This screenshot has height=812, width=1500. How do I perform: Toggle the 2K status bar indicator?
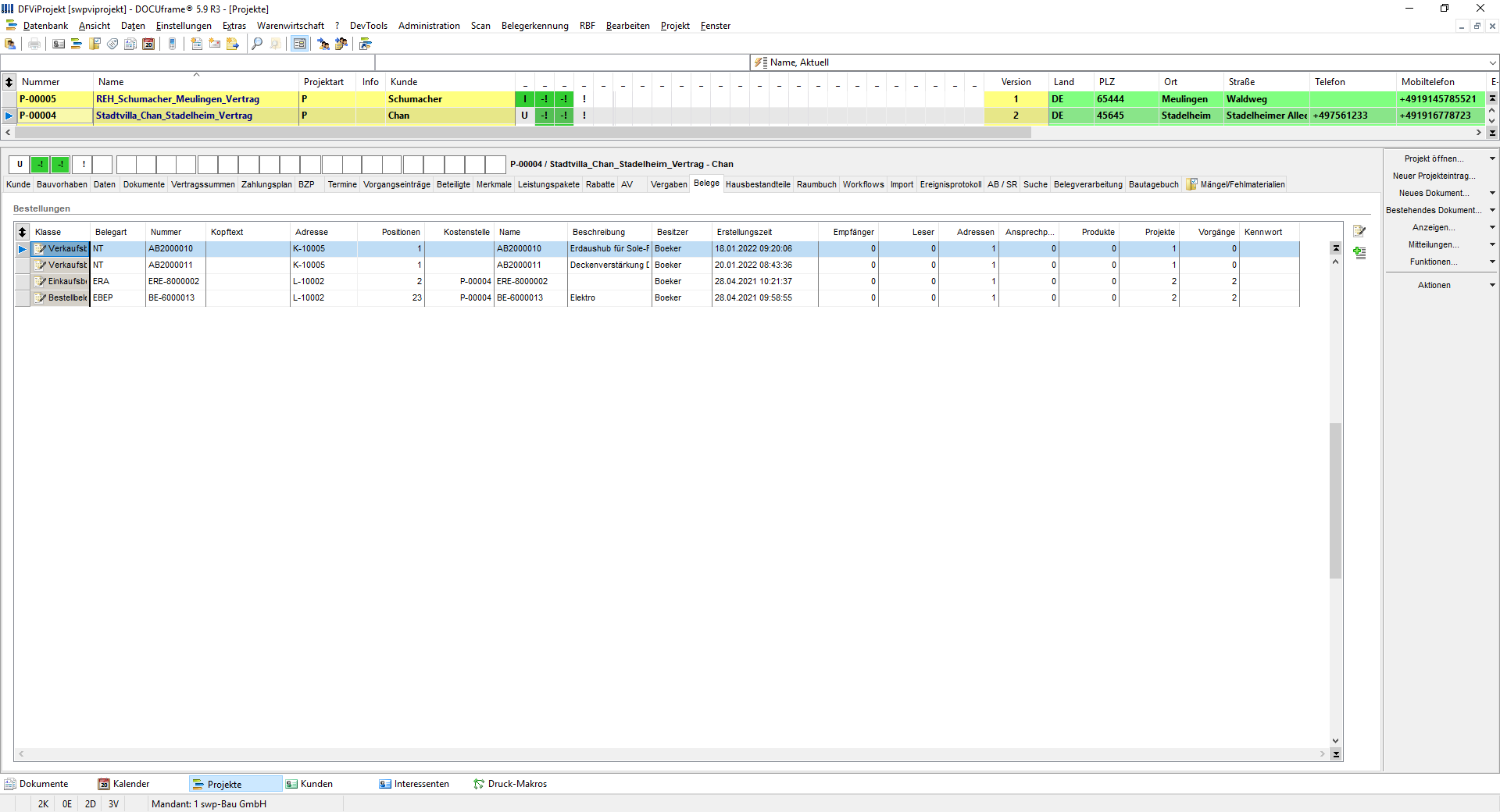(43, 803)
